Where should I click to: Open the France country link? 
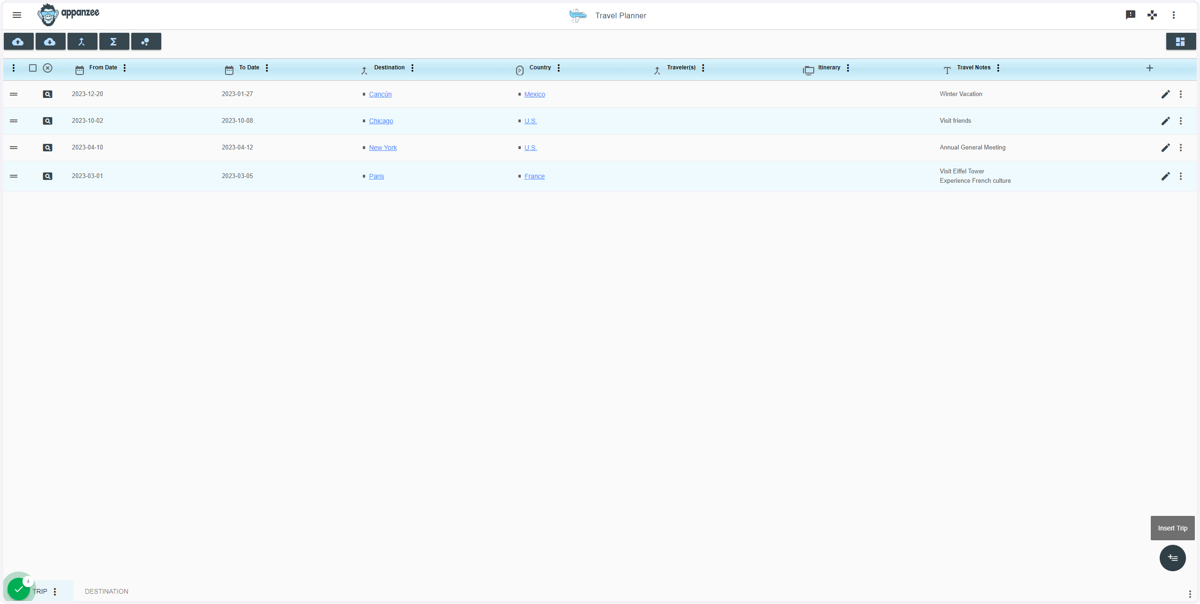535,176
